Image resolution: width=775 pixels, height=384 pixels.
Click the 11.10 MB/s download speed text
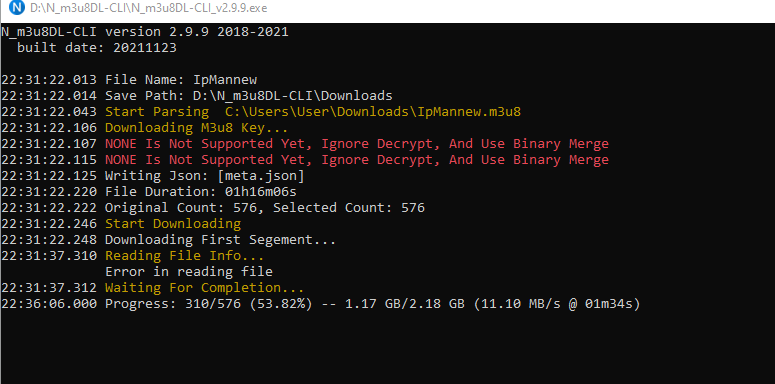coord(525,304)
